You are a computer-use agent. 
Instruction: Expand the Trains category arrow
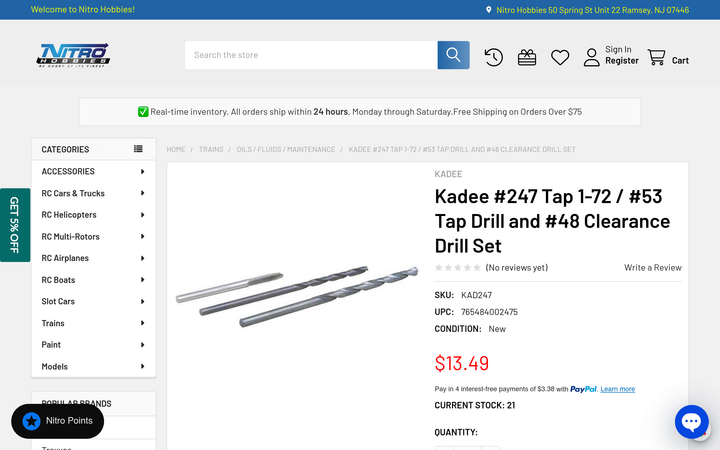pos(142,323)
